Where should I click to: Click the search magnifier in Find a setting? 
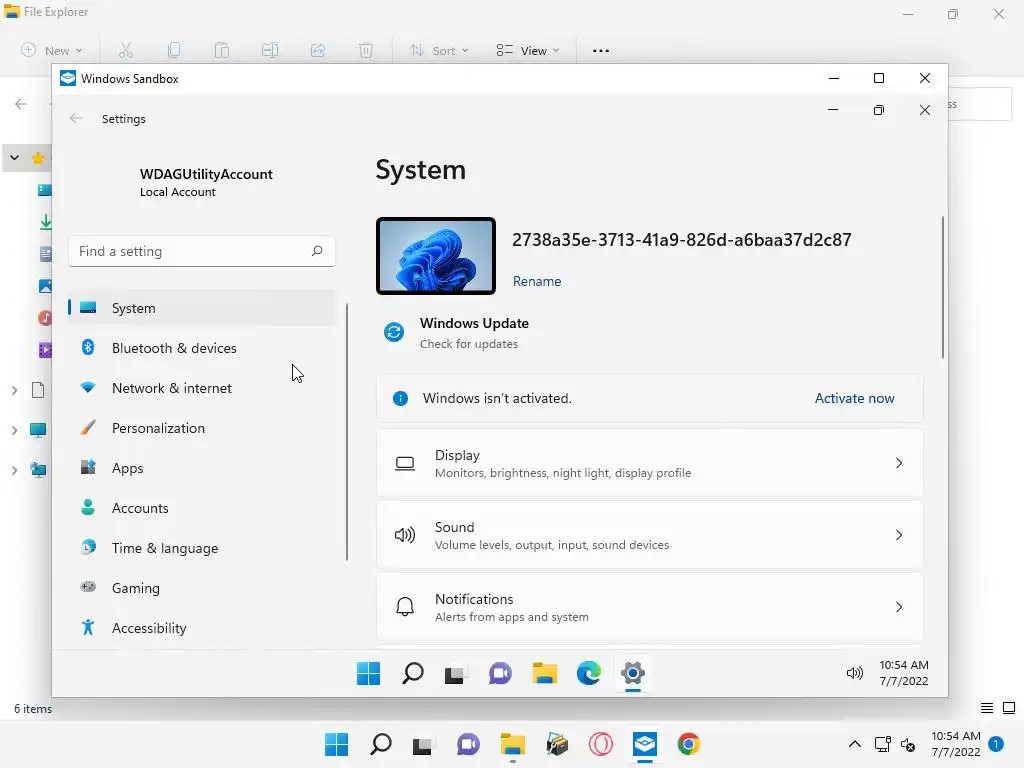point(317,251)
